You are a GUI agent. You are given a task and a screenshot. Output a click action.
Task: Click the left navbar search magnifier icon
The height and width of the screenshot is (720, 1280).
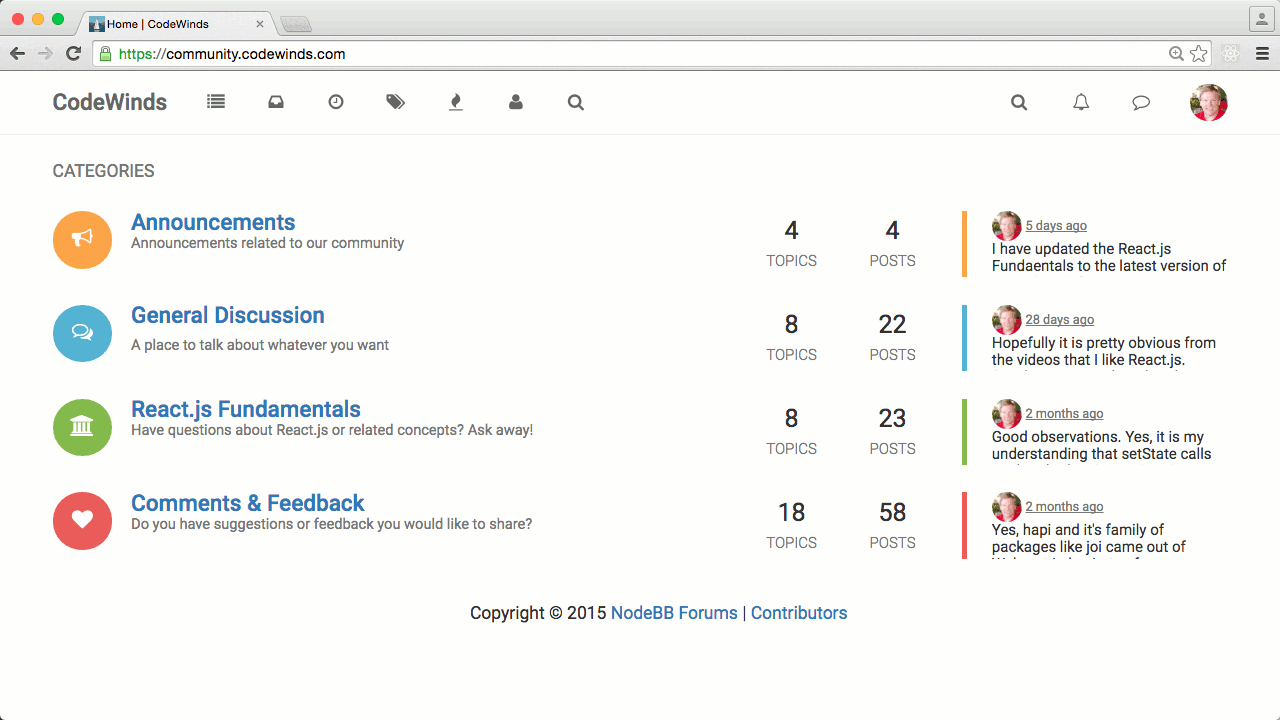(x=576, y=102)
